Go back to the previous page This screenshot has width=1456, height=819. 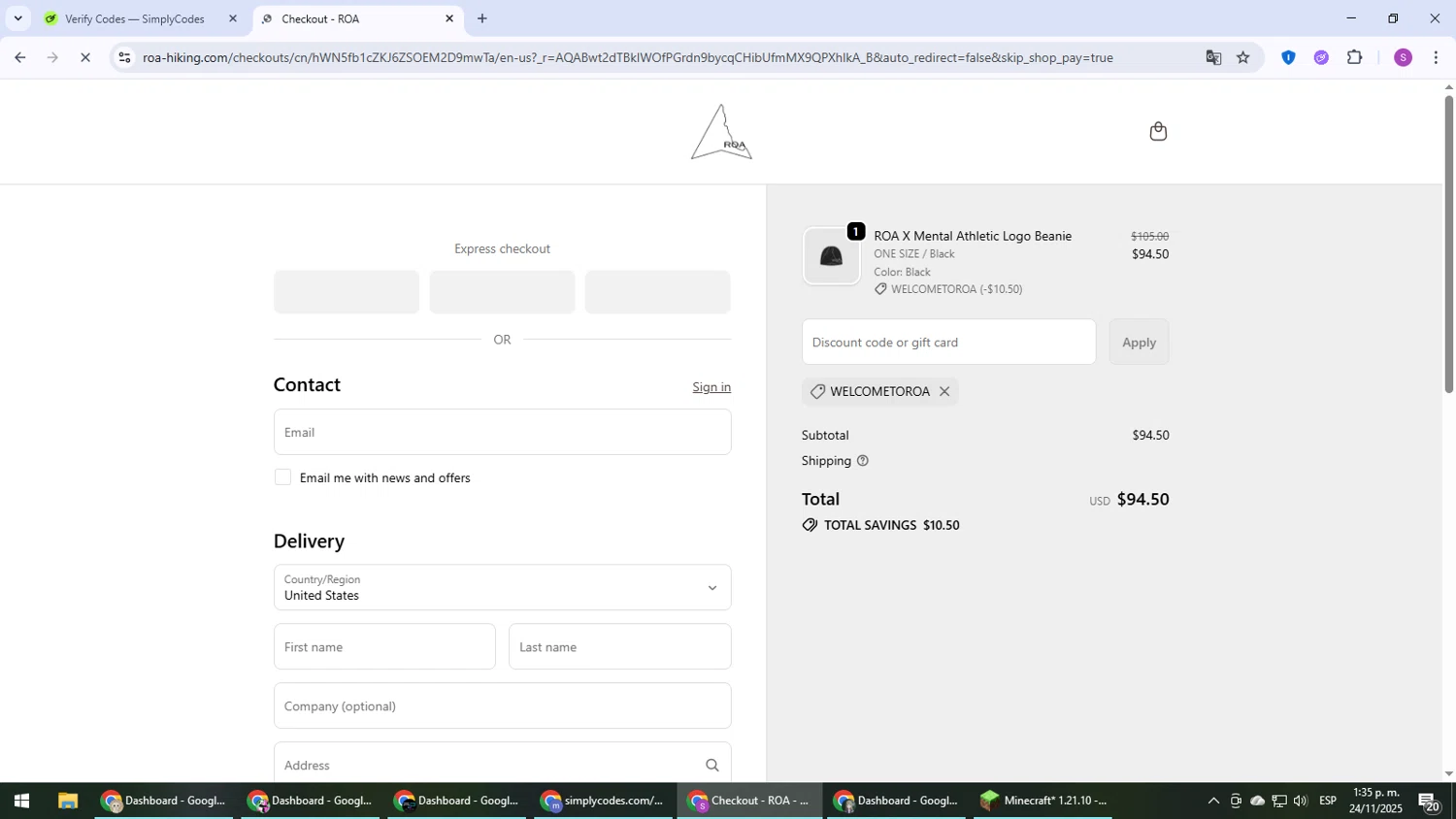coord(19,57)
